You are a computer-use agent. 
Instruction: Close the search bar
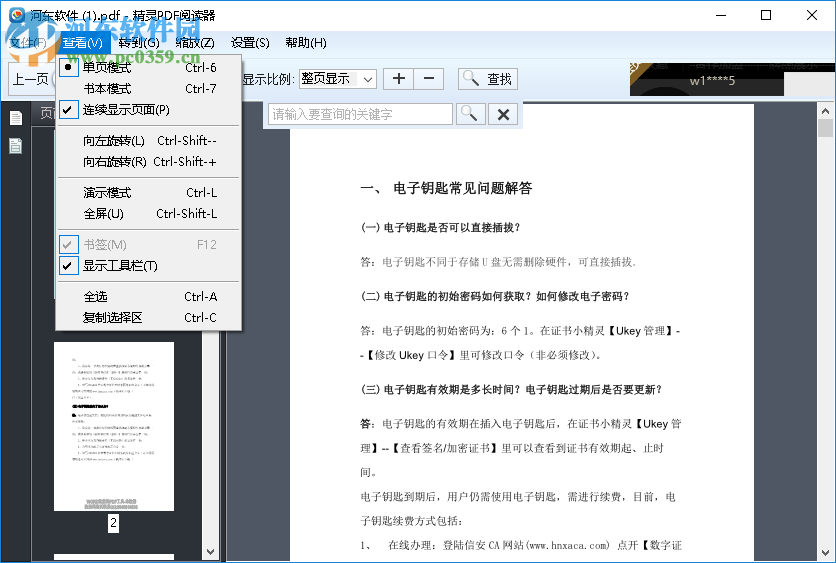tap(503, 114)
